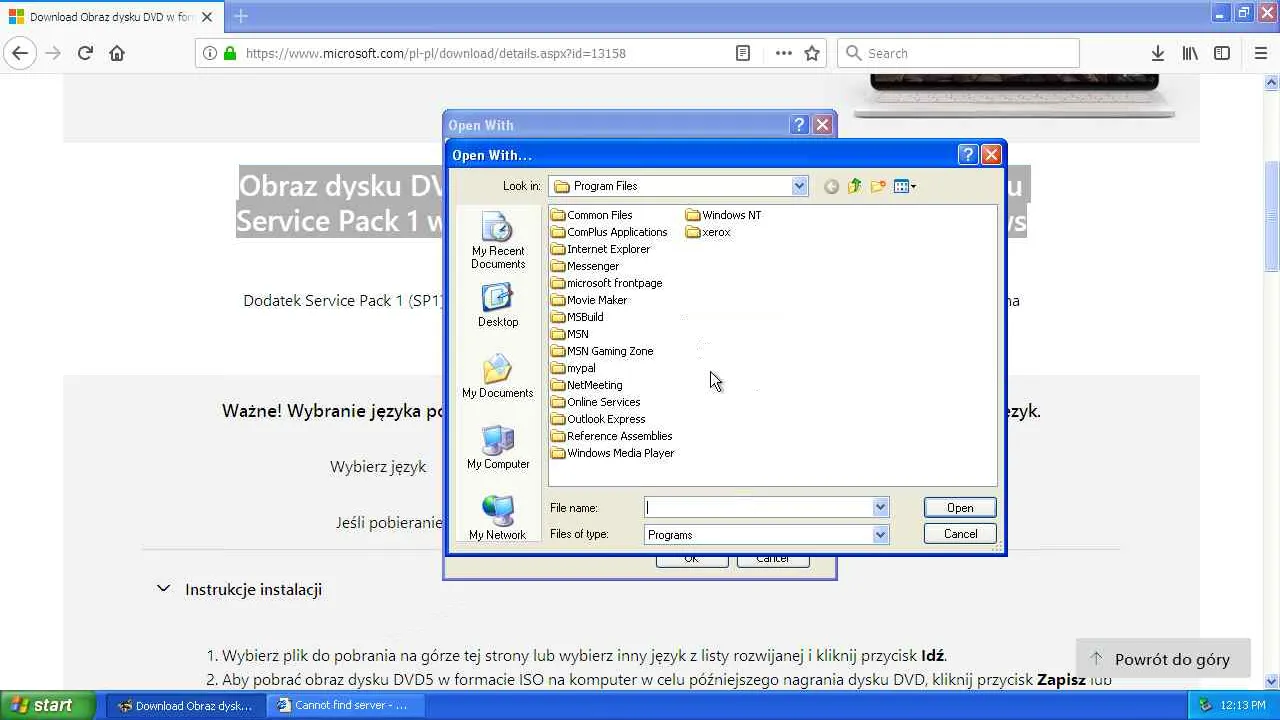Select the Outlook Express folder
The image size is (1280, 720).
[598, 419]
